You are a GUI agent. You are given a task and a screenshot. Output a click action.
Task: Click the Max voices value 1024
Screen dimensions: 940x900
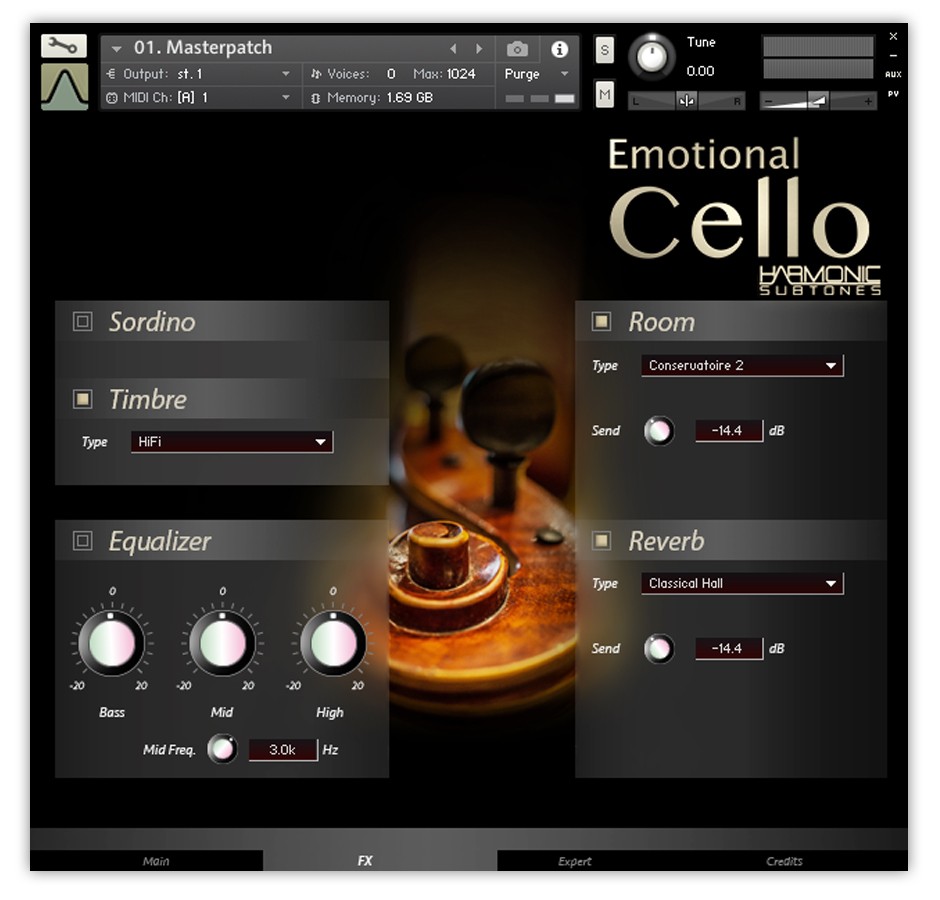click(x=460, y=74)
